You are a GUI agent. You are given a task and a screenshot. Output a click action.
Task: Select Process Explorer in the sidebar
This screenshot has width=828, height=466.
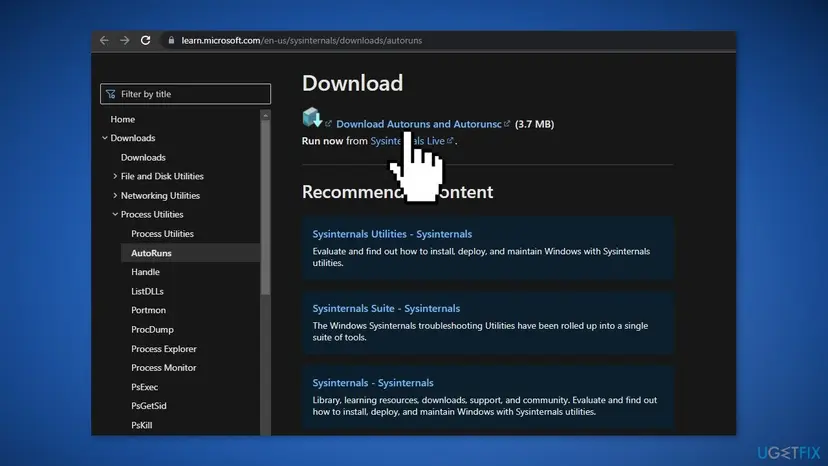coord(164,349)
